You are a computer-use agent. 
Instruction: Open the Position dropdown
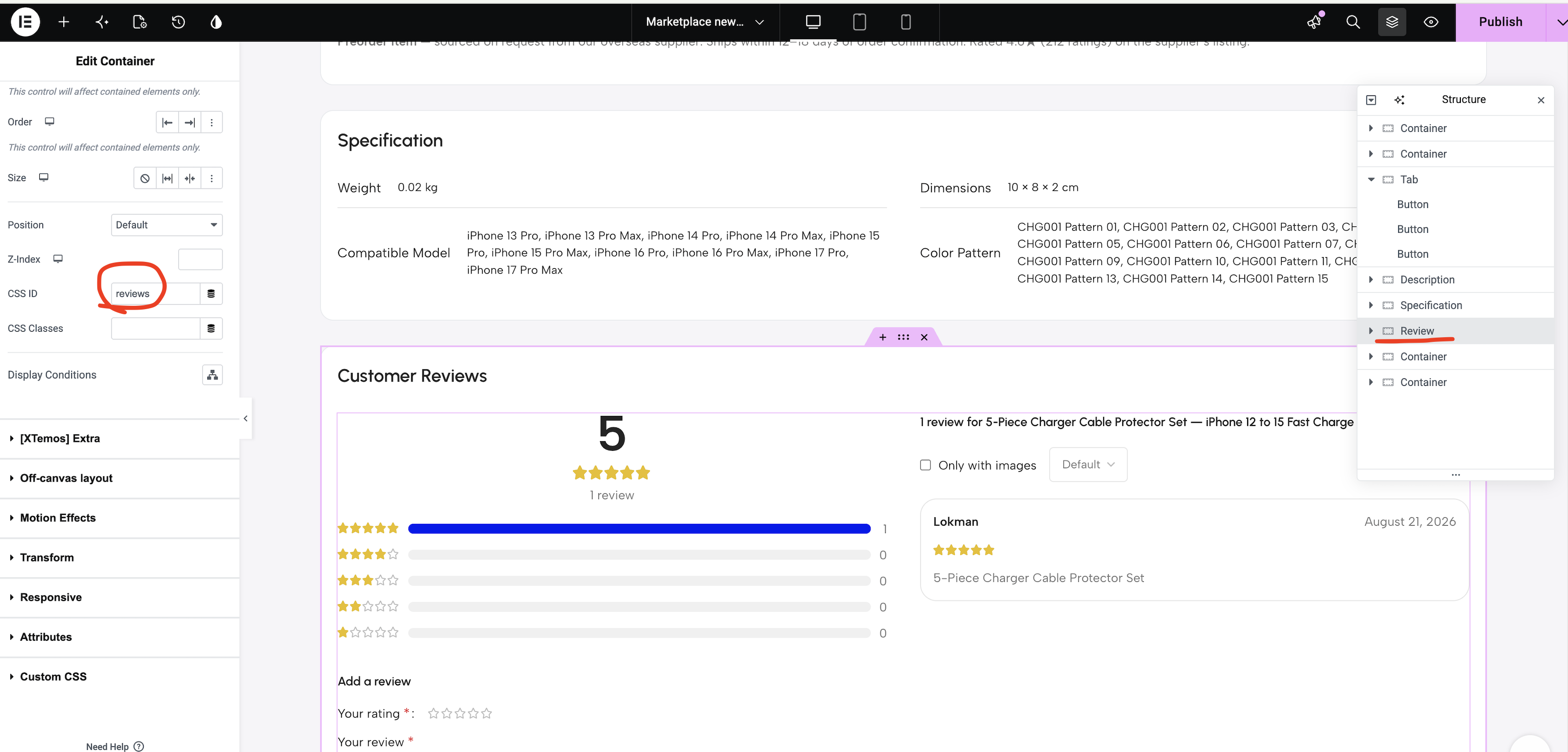point(167,225)
